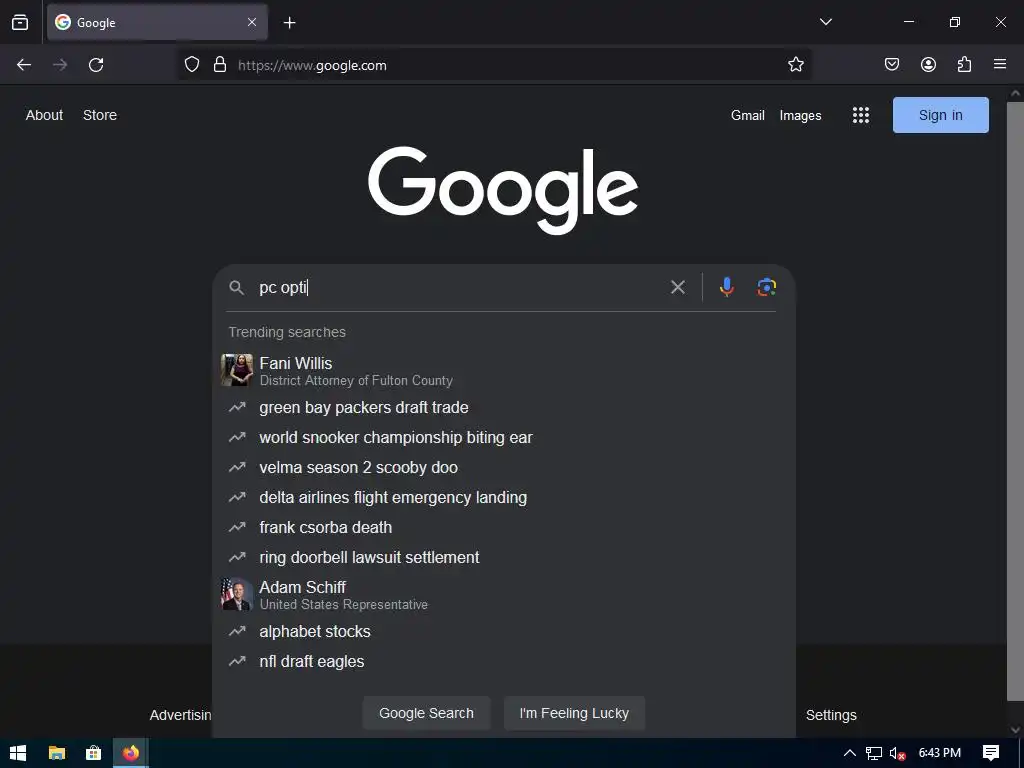This screenshot has height=768, width=1024.
Task: Go to Google Images
Action: 800,116
